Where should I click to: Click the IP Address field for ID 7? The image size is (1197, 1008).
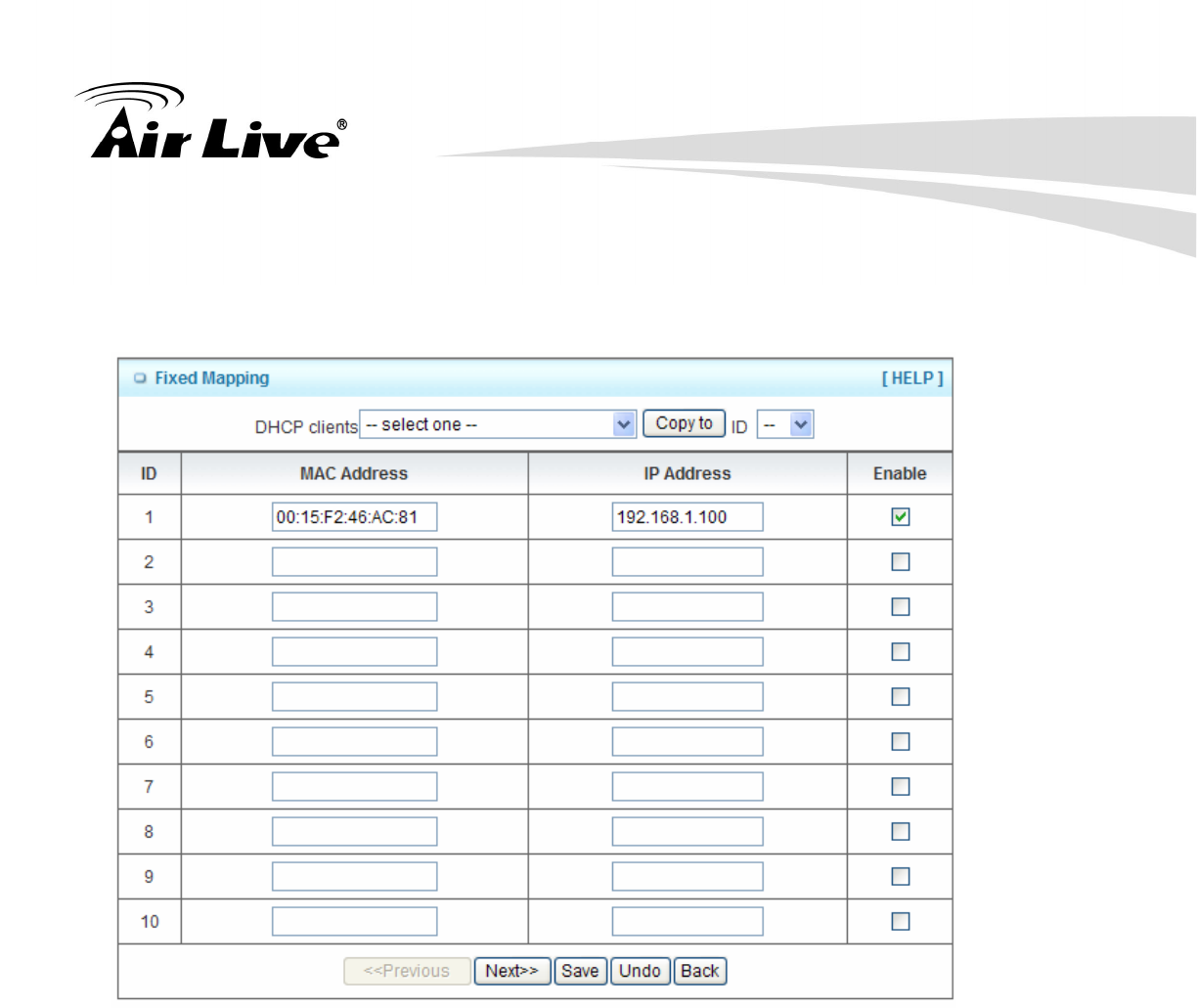(x=687, y=787)
